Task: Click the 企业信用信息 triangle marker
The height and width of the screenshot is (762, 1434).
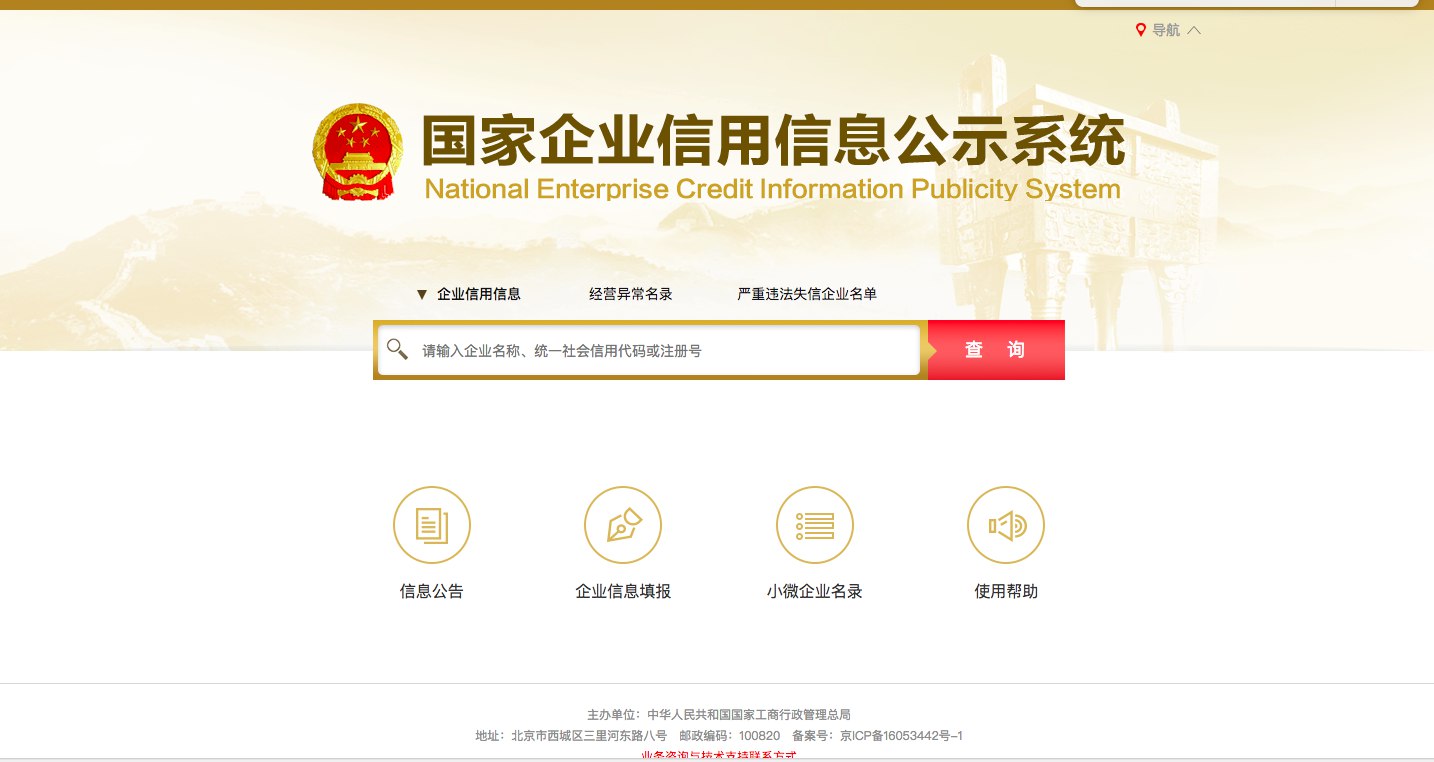Action: pyautogui.click(x=422, y=294)
